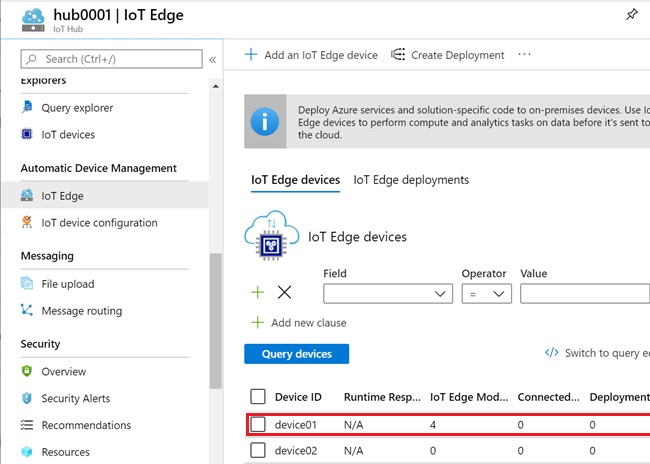Open File upload menu item
Image resolution: width=650 pixels, height=464 pixels.
coord(68,284)
